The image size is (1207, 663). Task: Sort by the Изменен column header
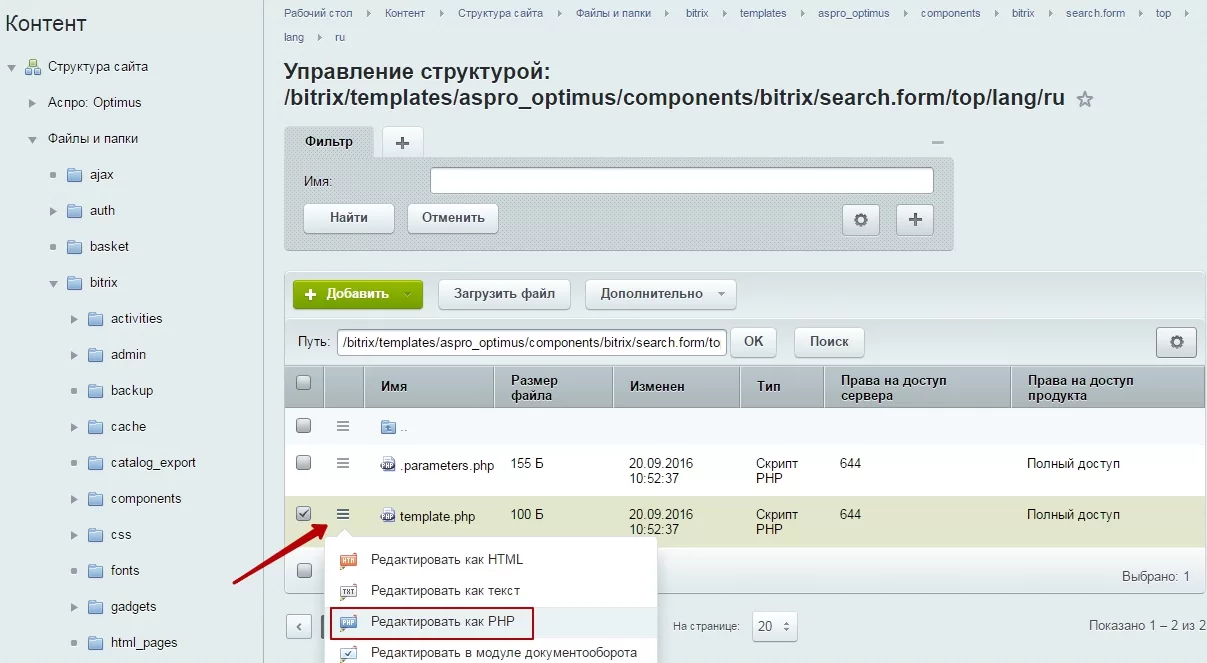tap(677, 386)
